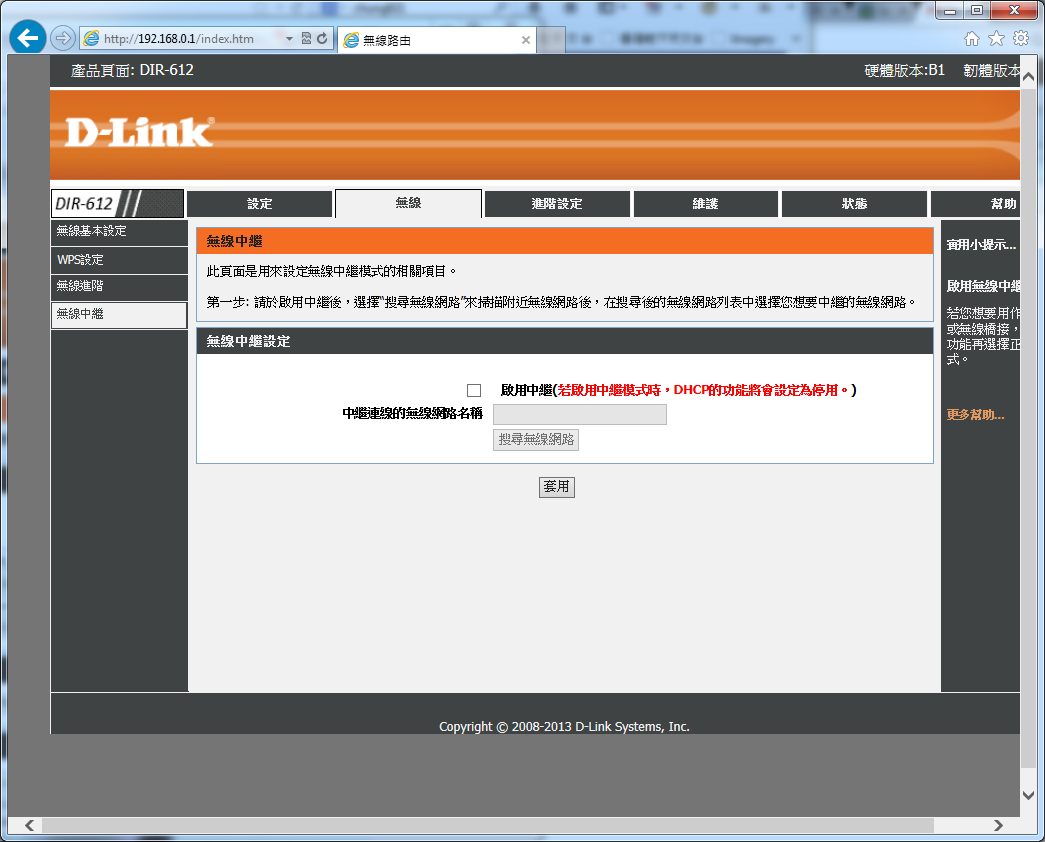Open the 更多幫助 link

975,415
